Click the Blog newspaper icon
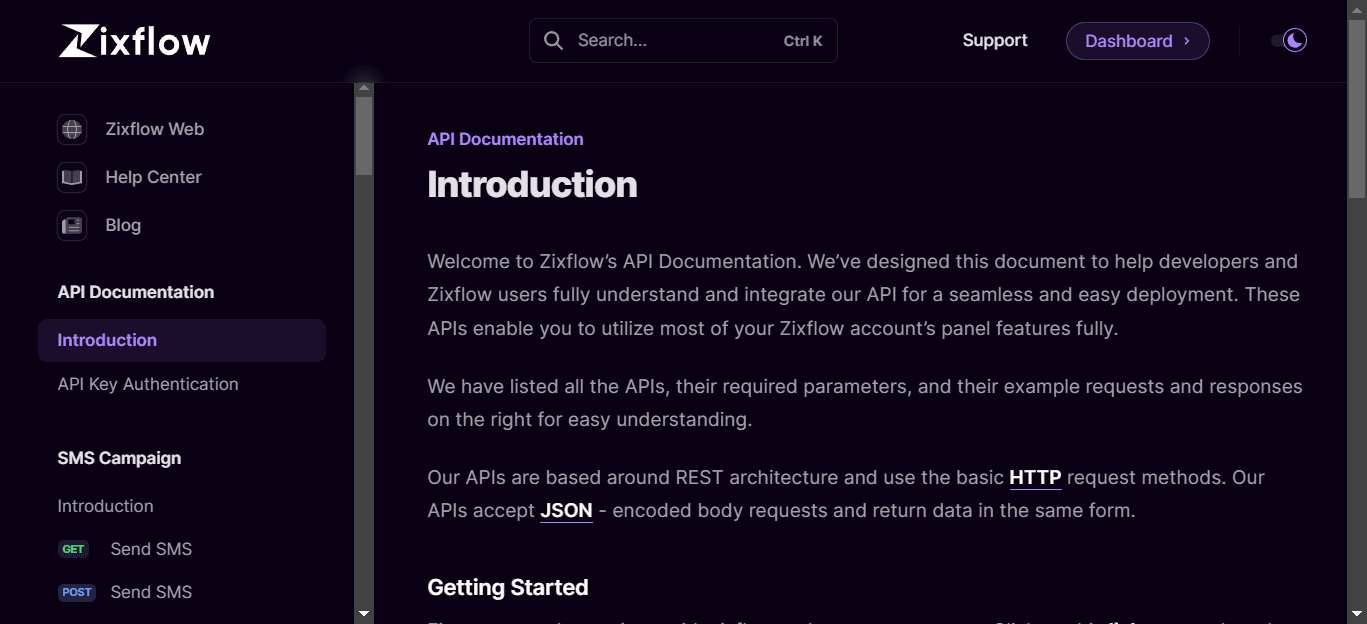Image resolution: width=1367 pixels, height=624 pixels. [x=72, y=225]
